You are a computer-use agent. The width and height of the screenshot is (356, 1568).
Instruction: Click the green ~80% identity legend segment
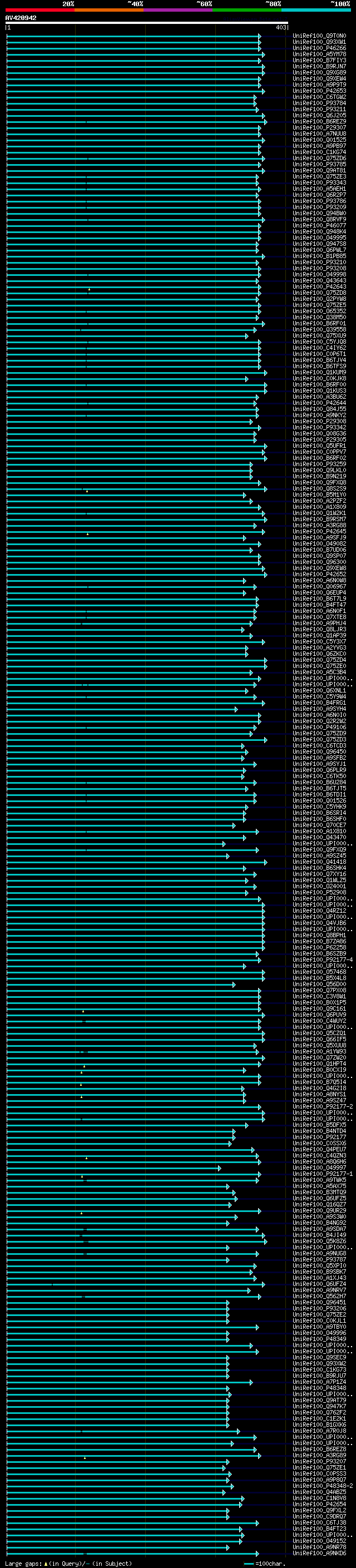point(247,11)
